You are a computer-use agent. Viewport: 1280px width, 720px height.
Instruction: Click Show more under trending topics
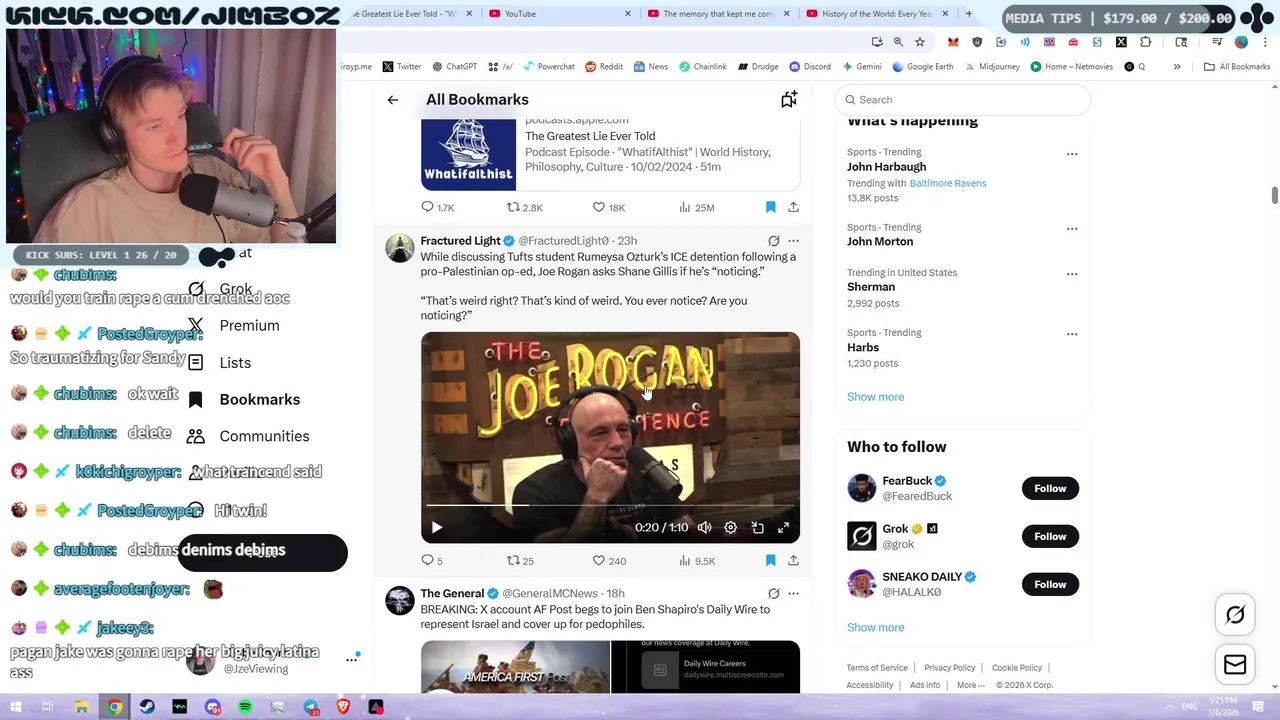click(x=875, y=397)
